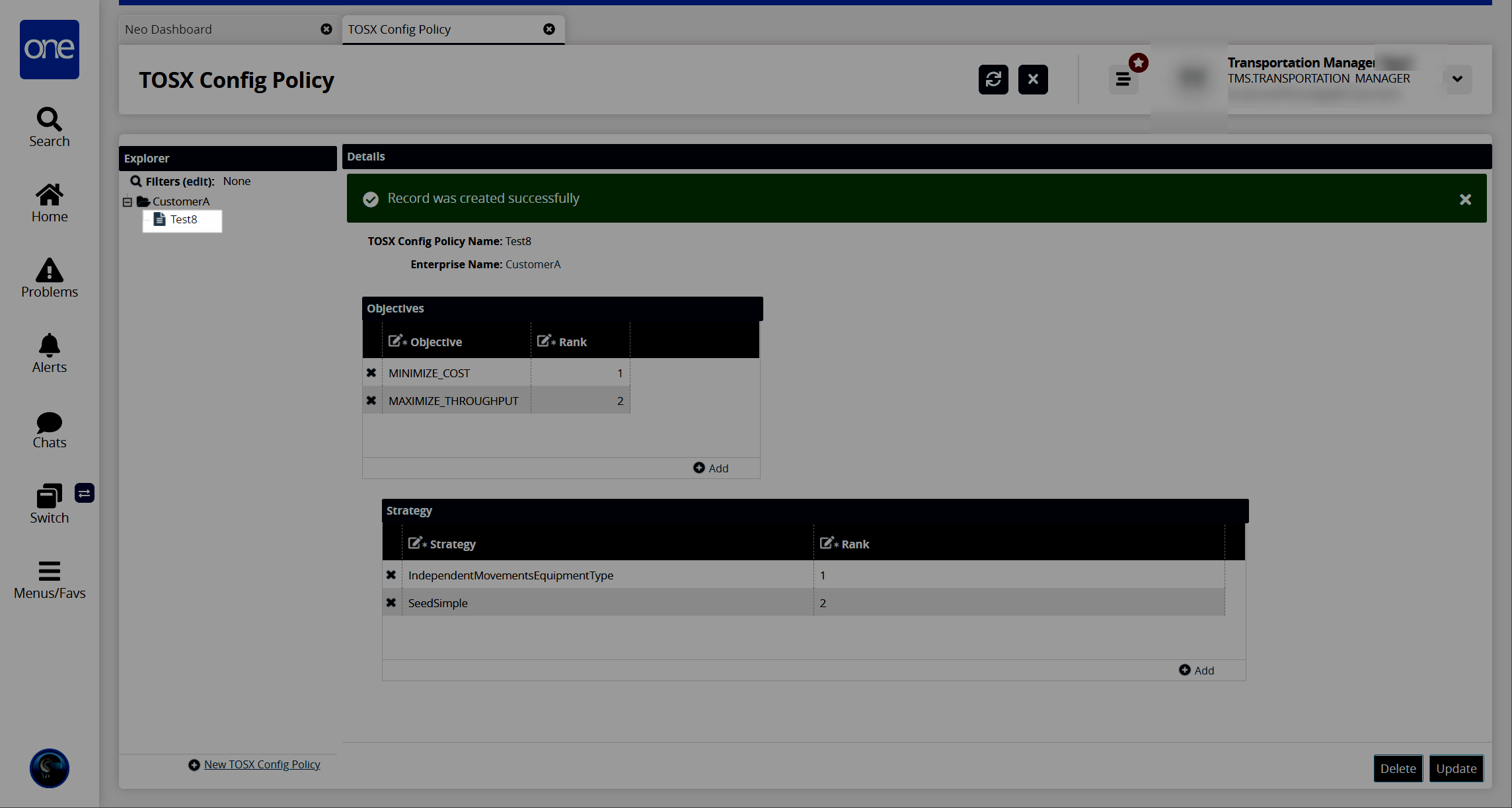The width and height of the screenshot is (1512, 808).
Task: Select the TOSX Config Policy tab
Action: [399, 29]
